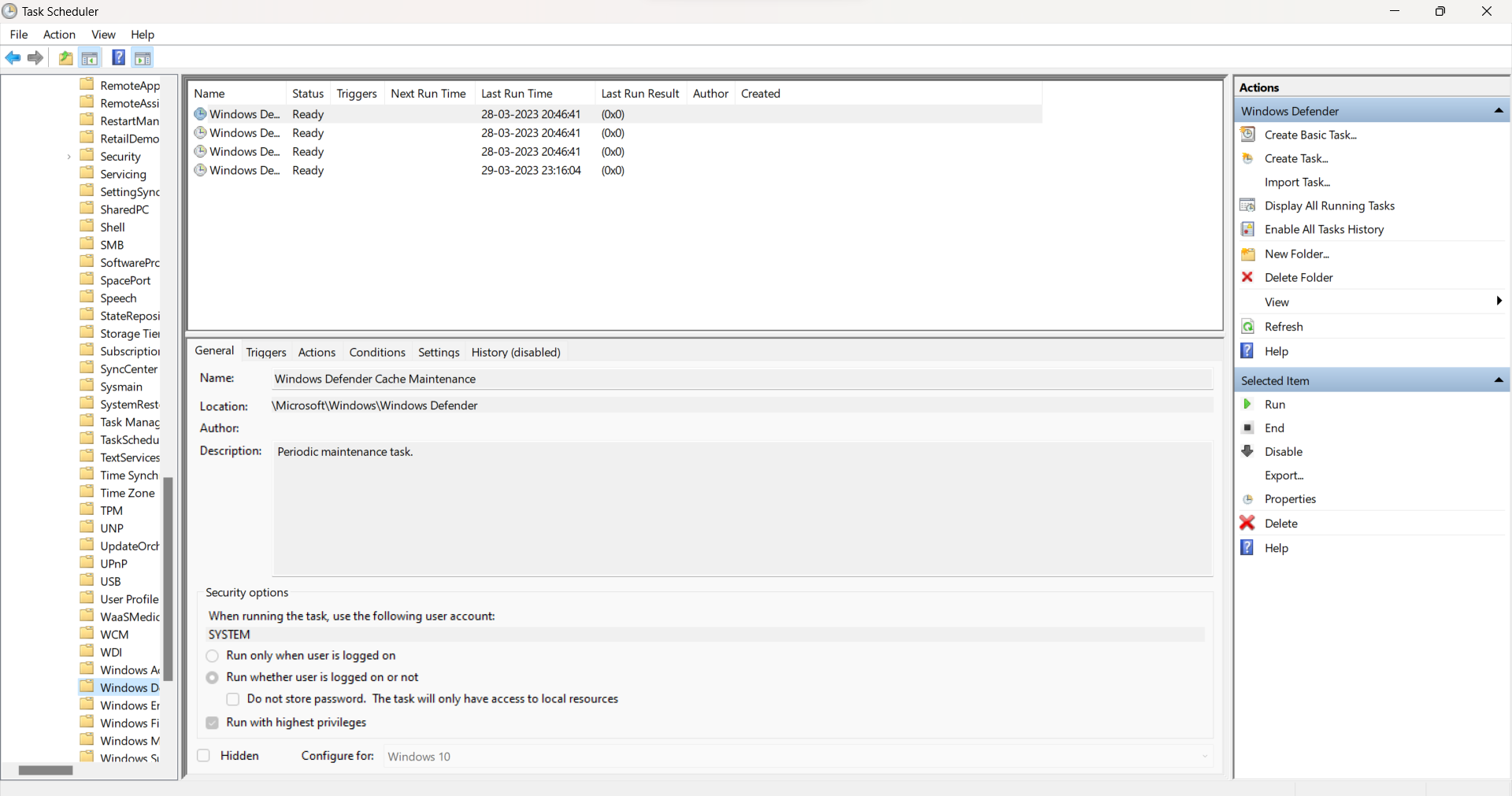This screenshot has width=1512, height=796.
Task: Switch to the Triggers tab
Action: point(266,352)
